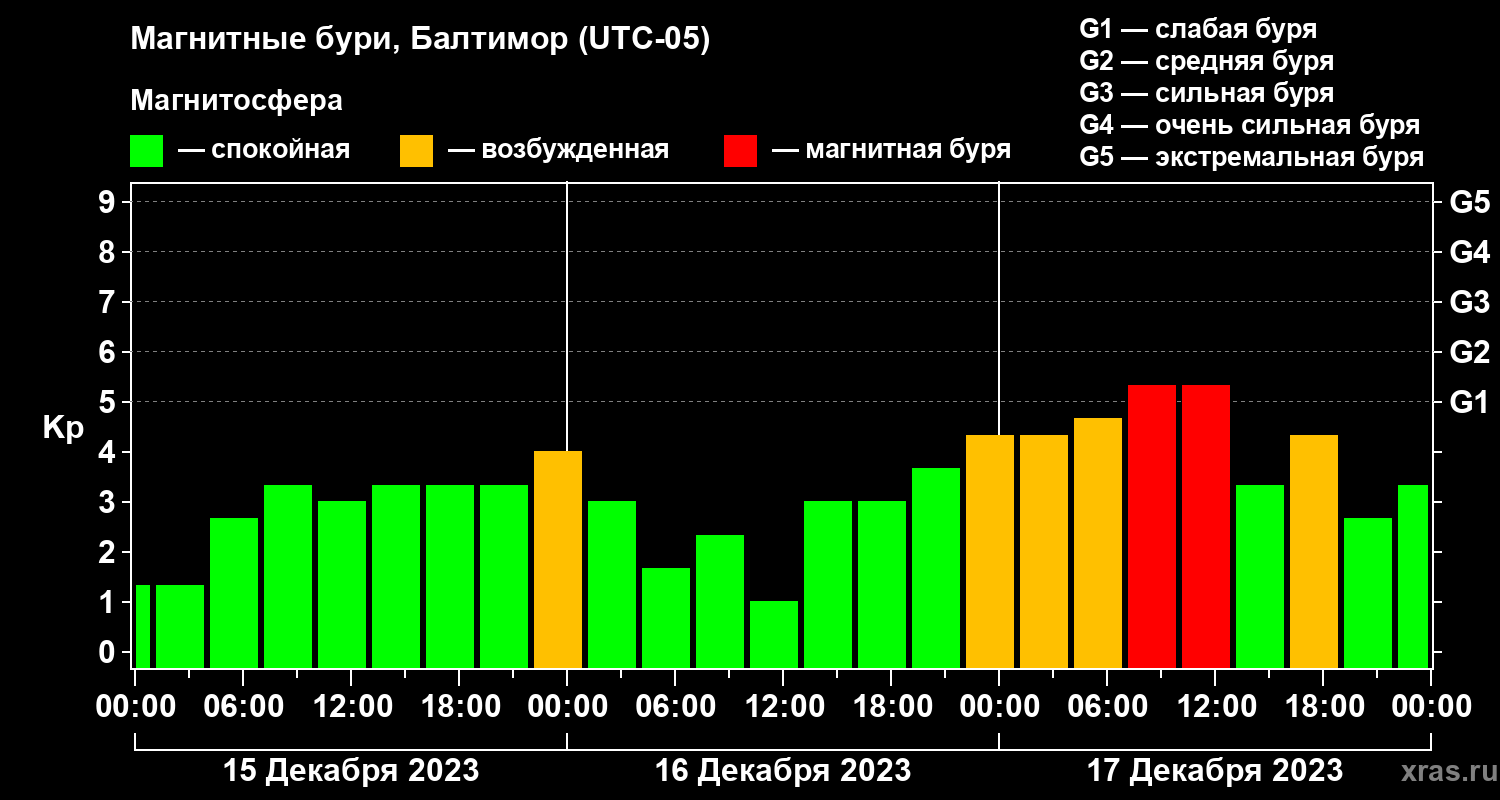Click the '17 Декабря 2023' date label
Viewport: 1500px width, 800px height.
1215,771
